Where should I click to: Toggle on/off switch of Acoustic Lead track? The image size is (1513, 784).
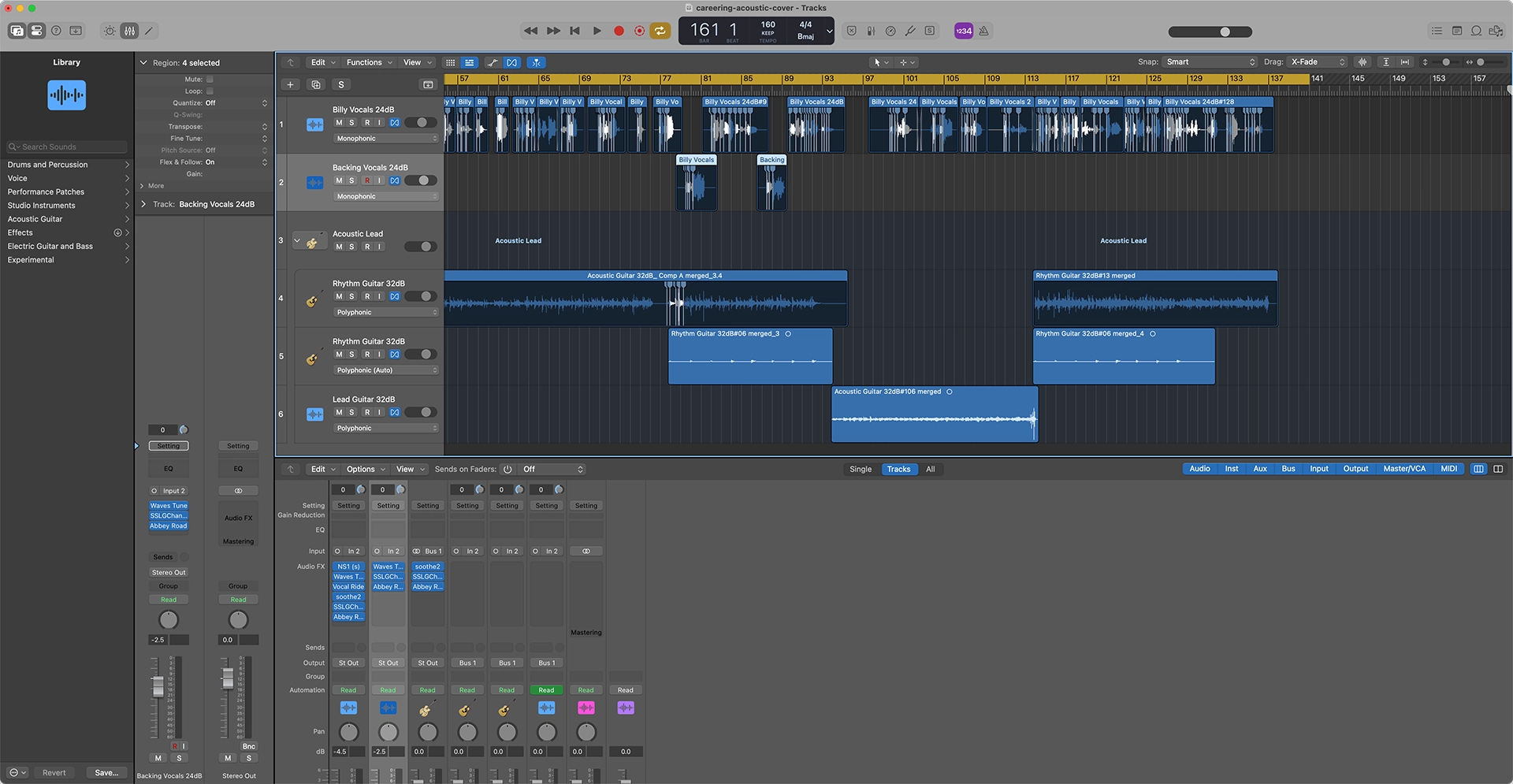coord(421,247)
